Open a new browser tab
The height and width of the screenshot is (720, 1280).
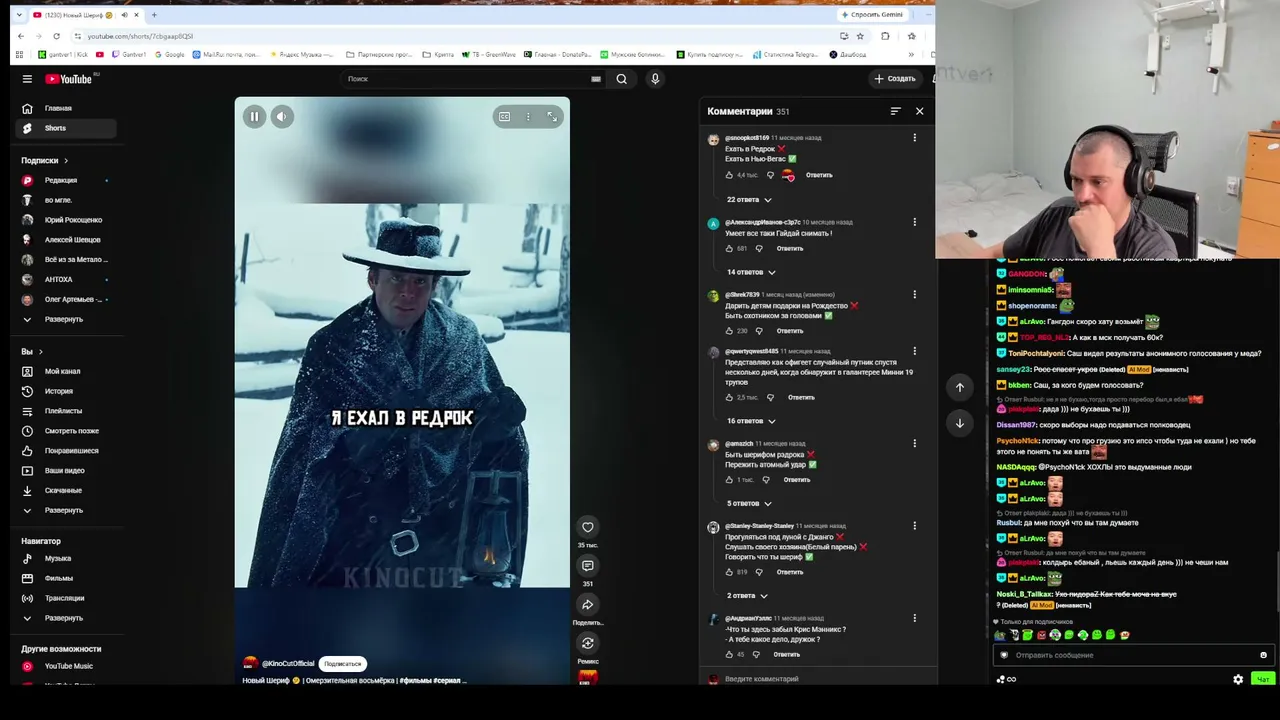[x=154, y=15]
